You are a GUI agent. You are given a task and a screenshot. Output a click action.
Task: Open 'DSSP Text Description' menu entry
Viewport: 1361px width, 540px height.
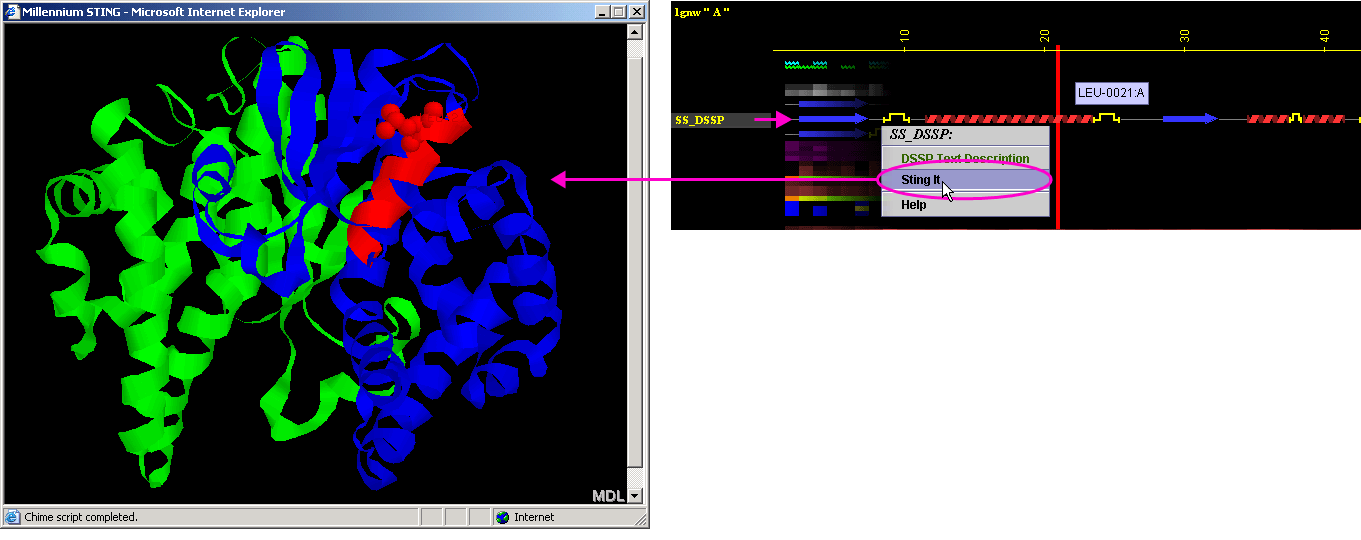click(x=965, y=158)
